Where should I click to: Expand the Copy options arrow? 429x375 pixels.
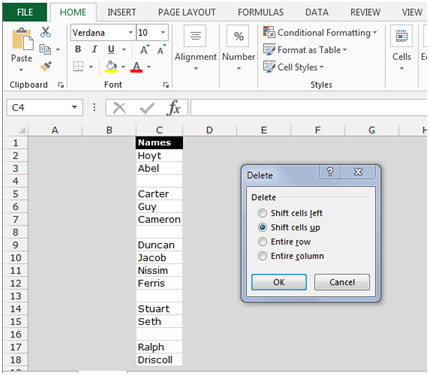(x=58, y=50)
